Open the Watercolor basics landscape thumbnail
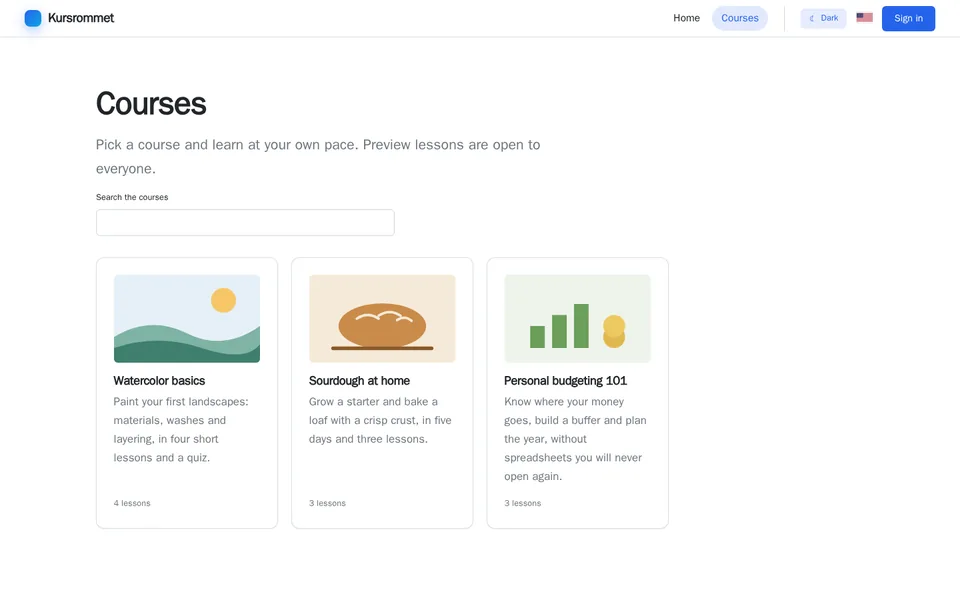The width and height of the screenshot is (960, 600). coord(187,318)
